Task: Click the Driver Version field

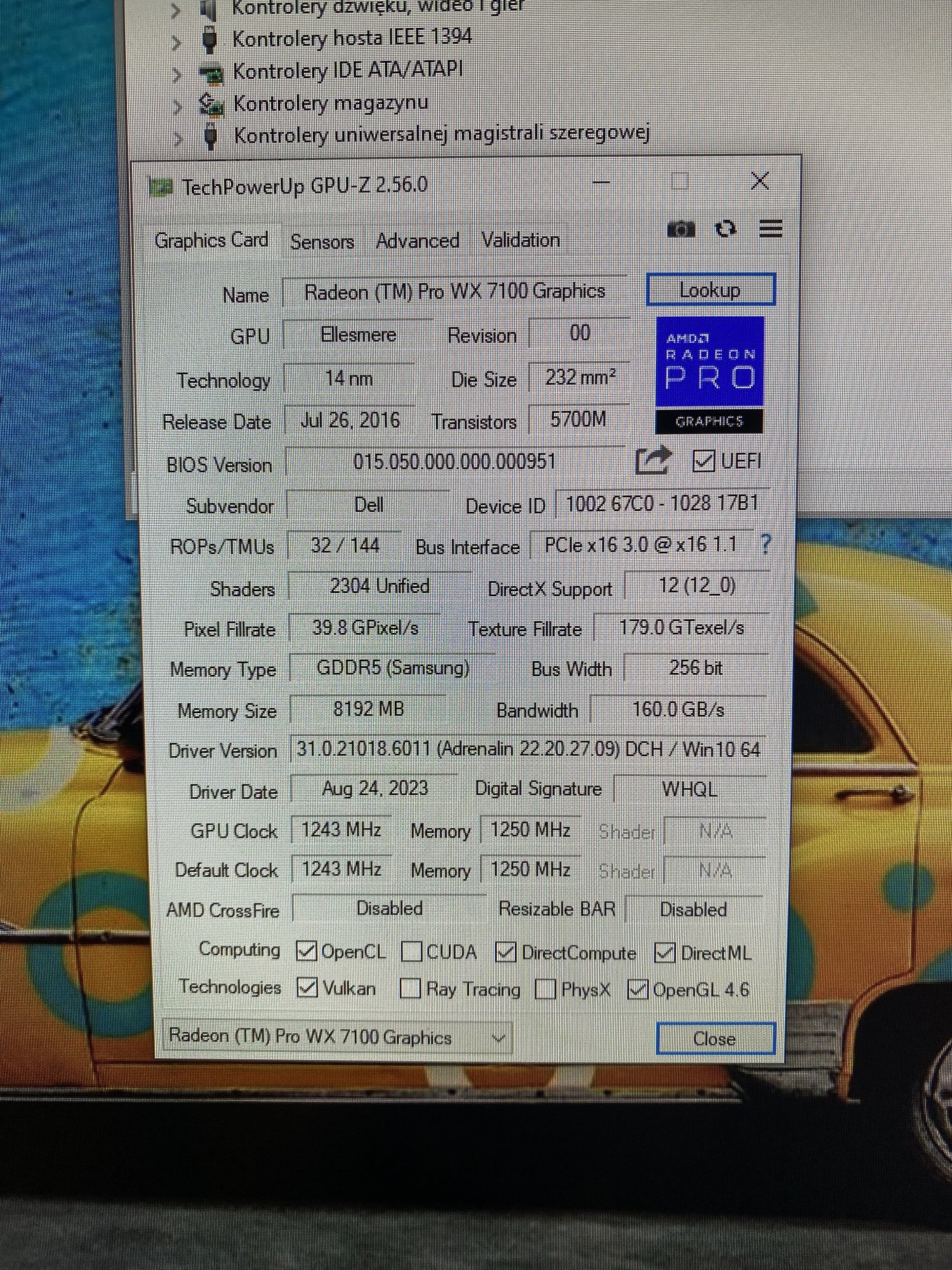Action: (528, 749)
